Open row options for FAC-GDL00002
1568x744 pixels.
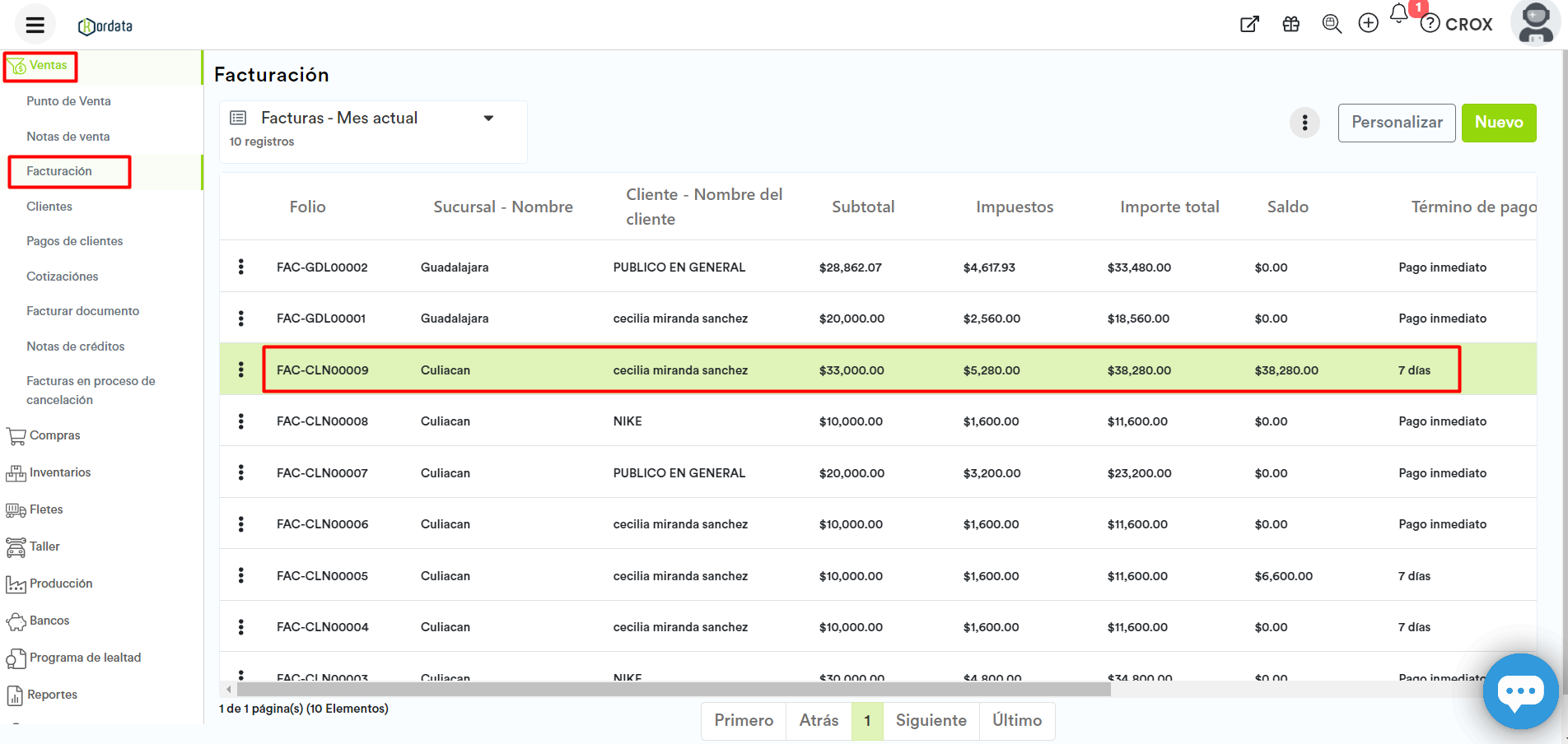coord(240,267)
